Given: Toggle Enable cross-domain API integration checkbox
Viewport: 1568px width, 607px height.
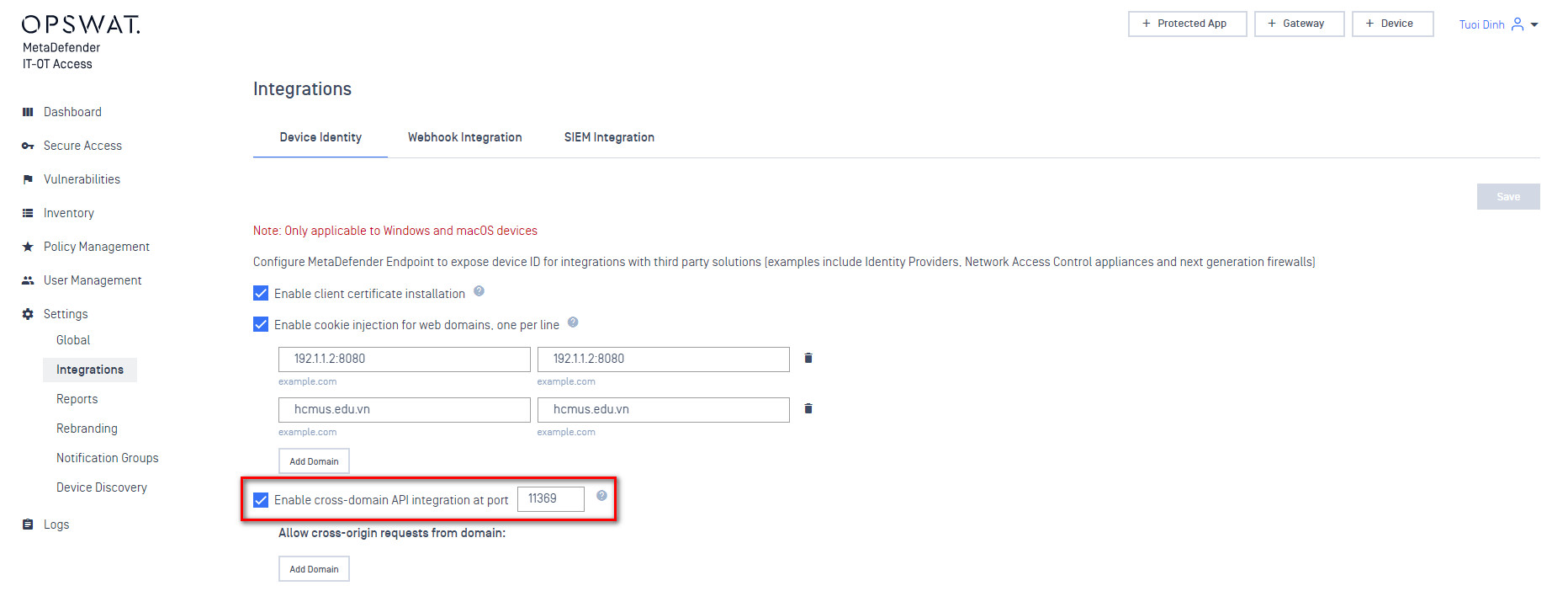Looking at the screenshot, I should [261, 500].
